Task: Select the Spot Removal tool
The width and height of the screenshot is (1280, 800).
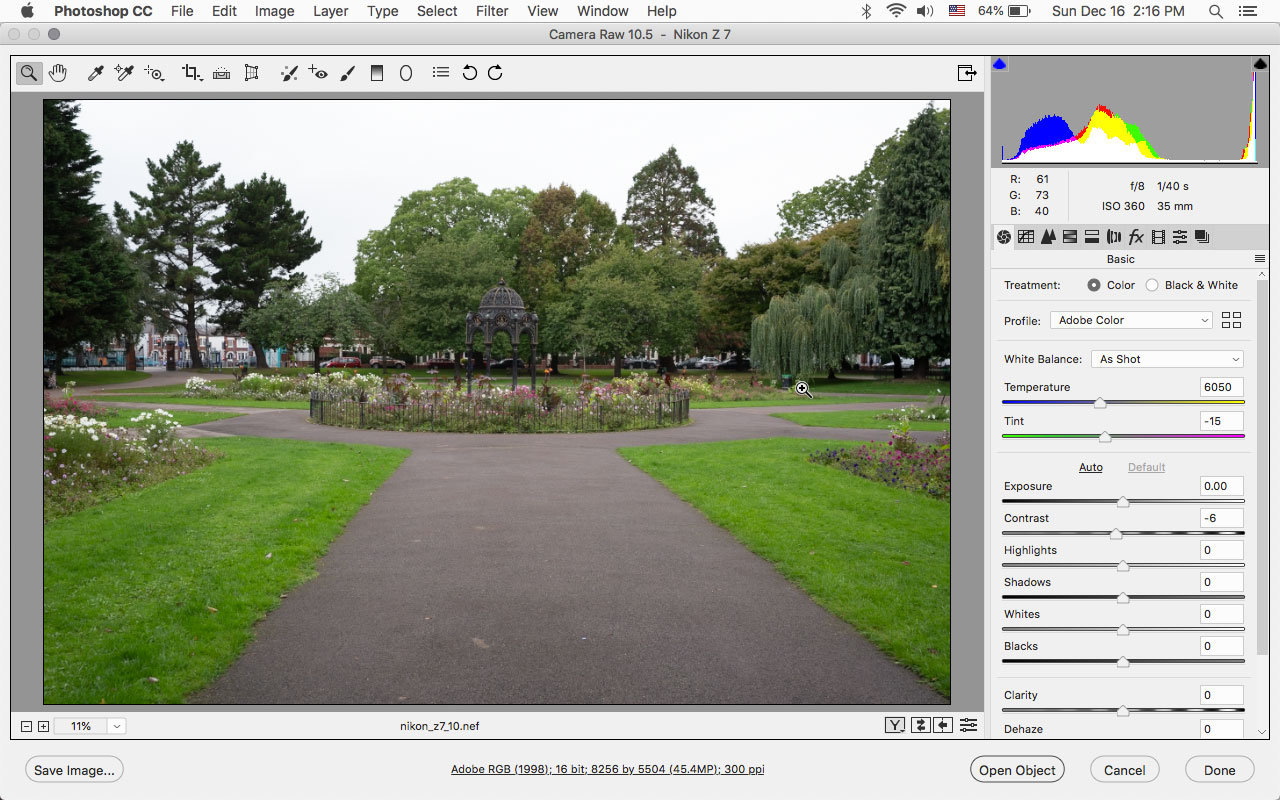Action: pos(289,72)
